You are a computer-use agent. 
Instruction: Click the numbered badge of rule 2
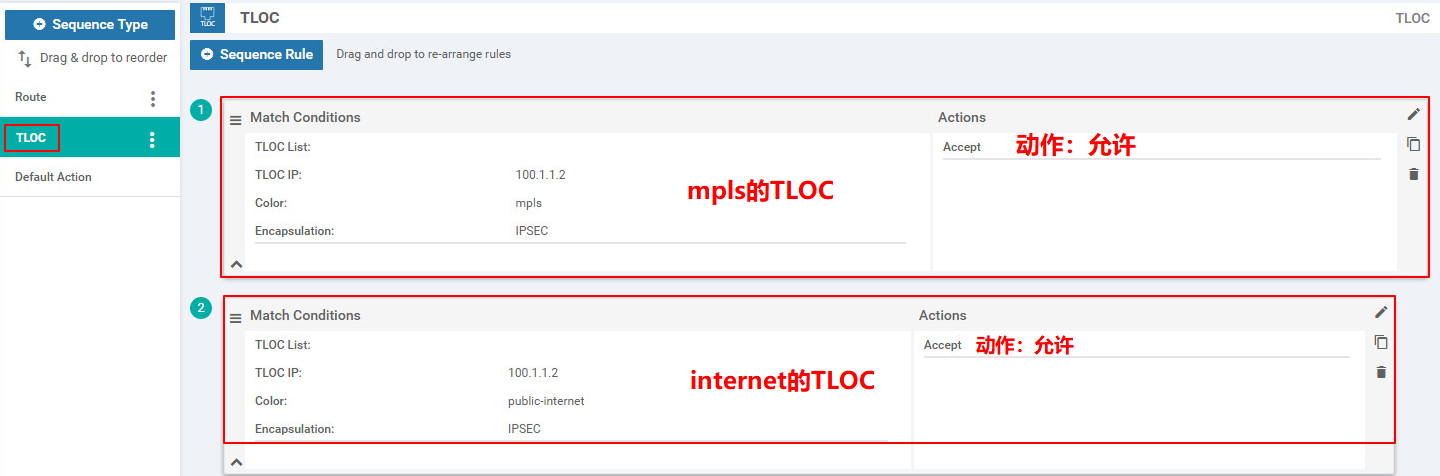[x=201, y=308]
